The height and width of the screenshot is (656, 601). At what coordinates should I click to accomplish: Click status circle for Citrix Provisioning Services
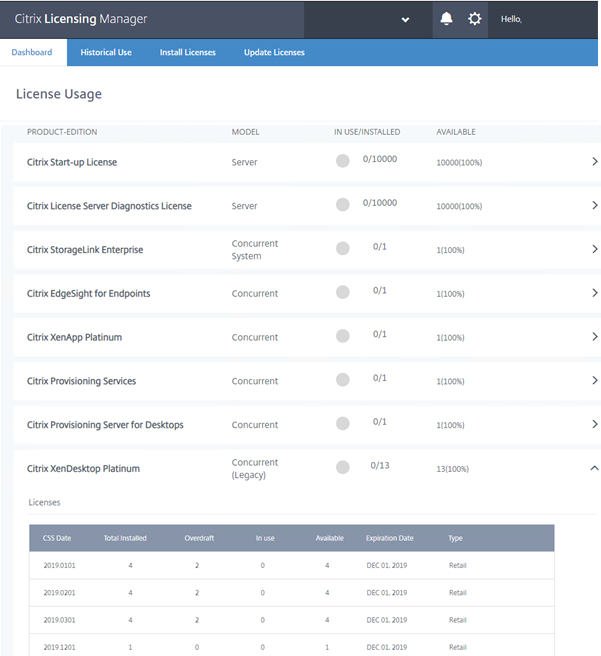point(343,380)
